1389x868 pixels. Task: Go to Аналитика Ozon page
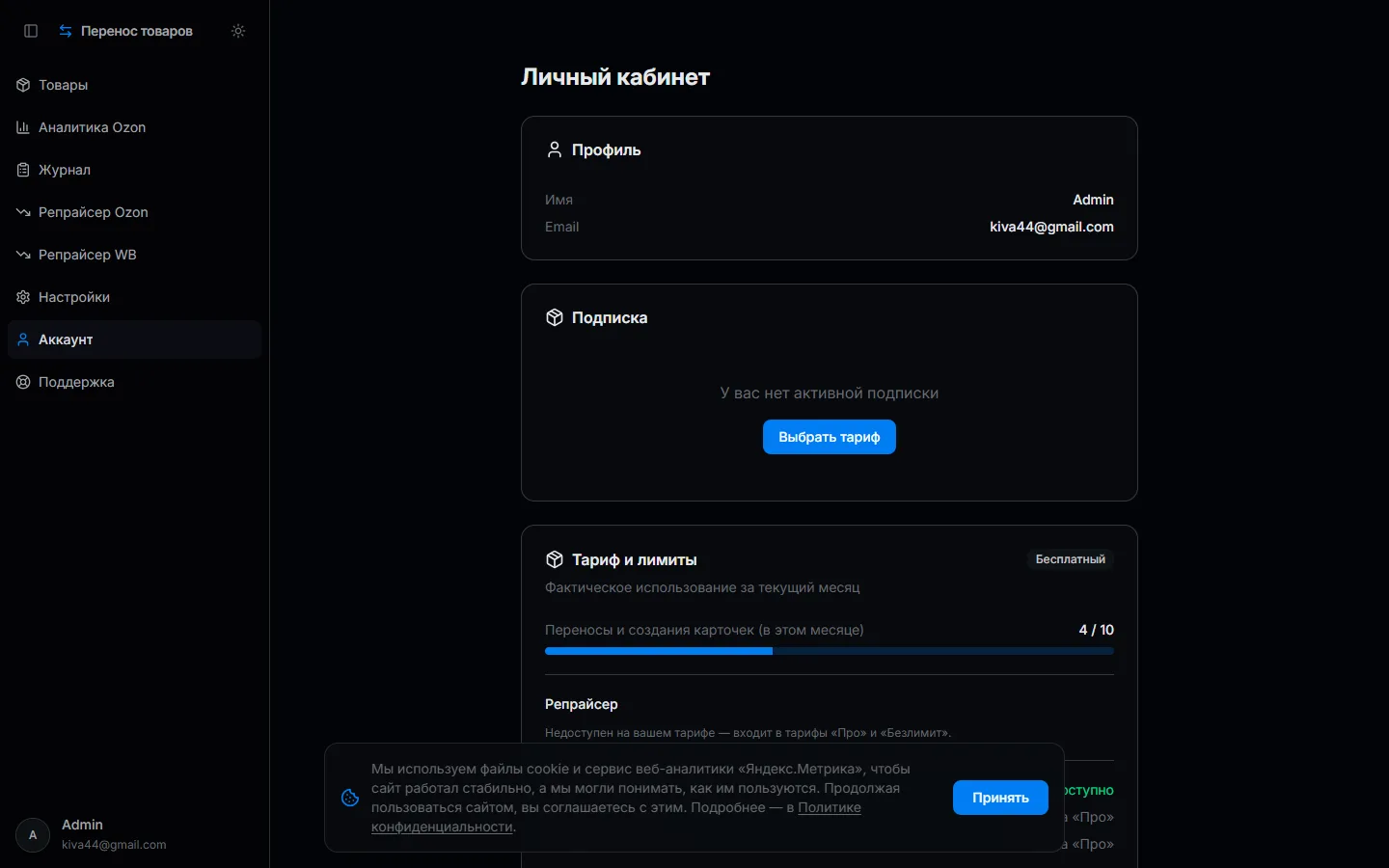coord(134,127)
